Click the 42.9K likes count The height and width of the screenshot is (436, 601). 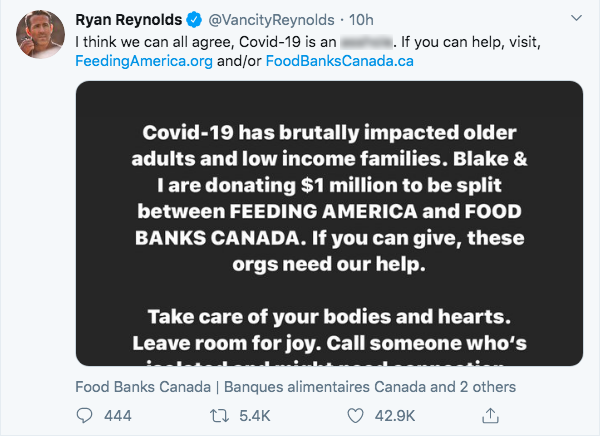click(x=395, y=416)
